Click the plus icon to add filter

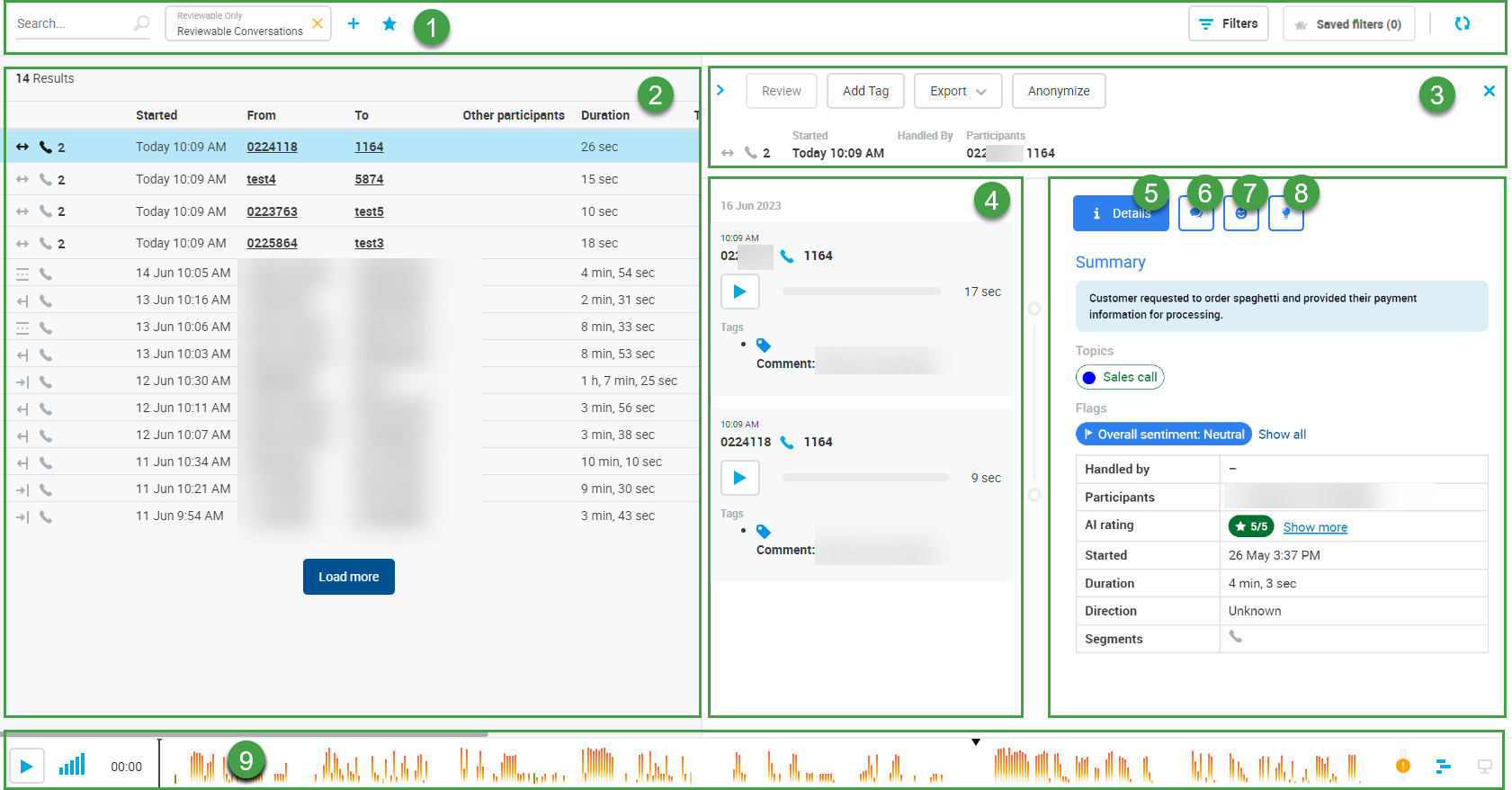tap(353, 24)
